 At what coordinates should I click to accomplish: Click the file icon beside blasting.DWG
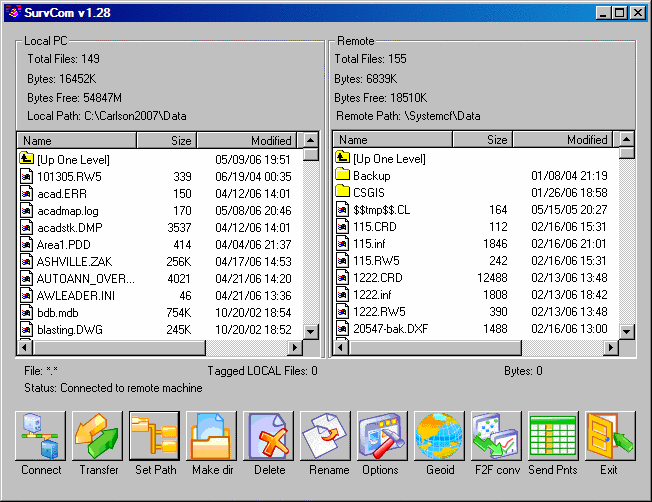click(27, 329)
